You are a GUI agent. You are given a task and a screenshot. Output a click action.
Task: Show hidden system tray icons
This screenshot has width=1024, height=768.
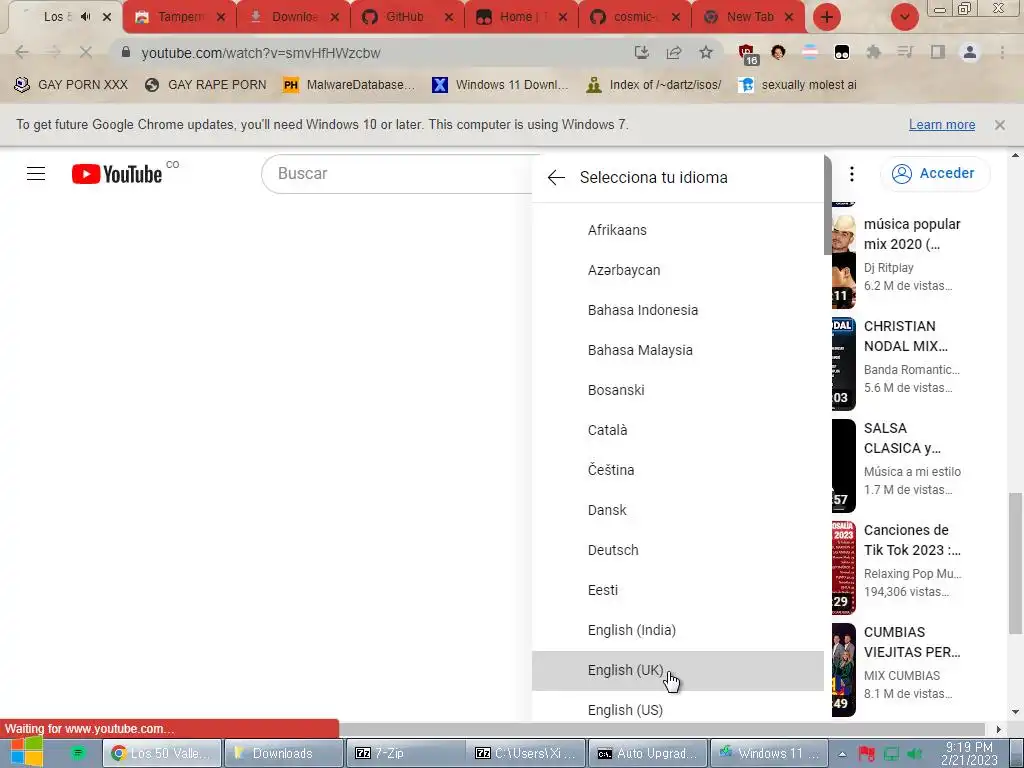842,754
